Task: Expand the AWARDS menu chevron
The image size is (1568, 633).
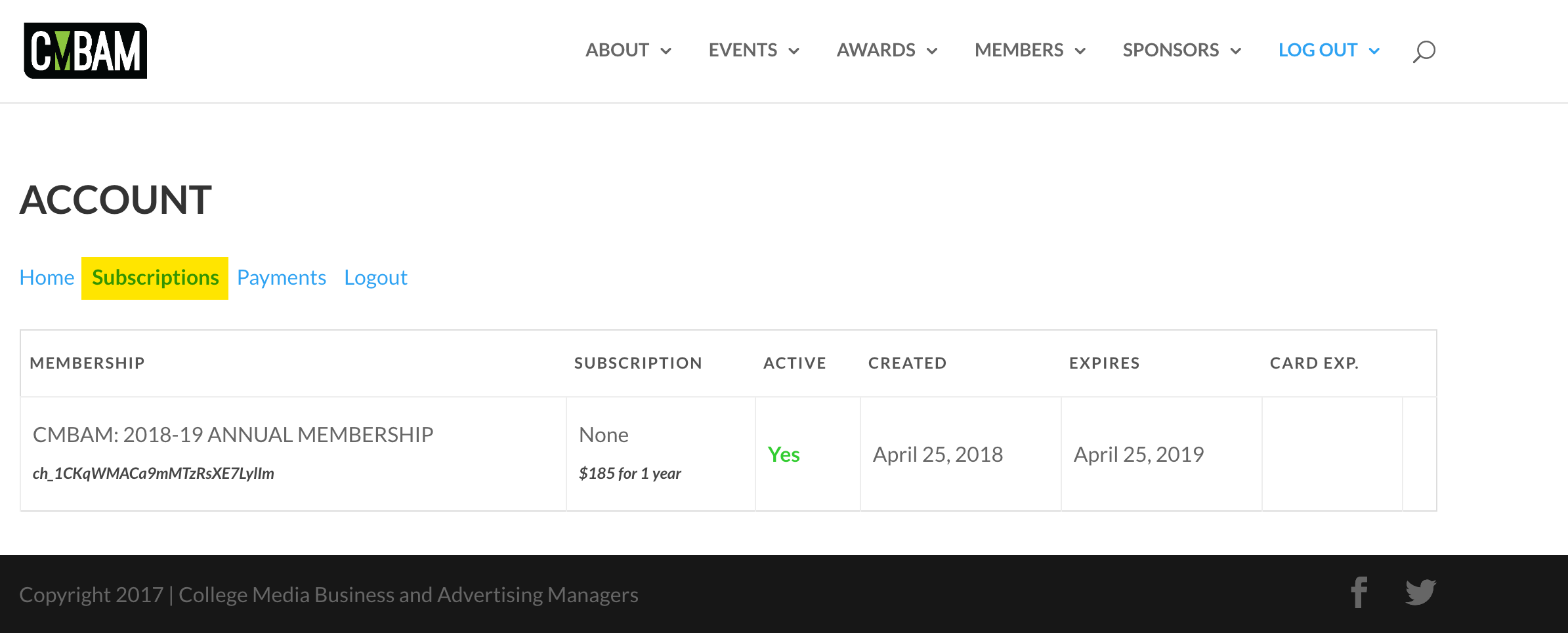Action: click(x=932, y=51)
